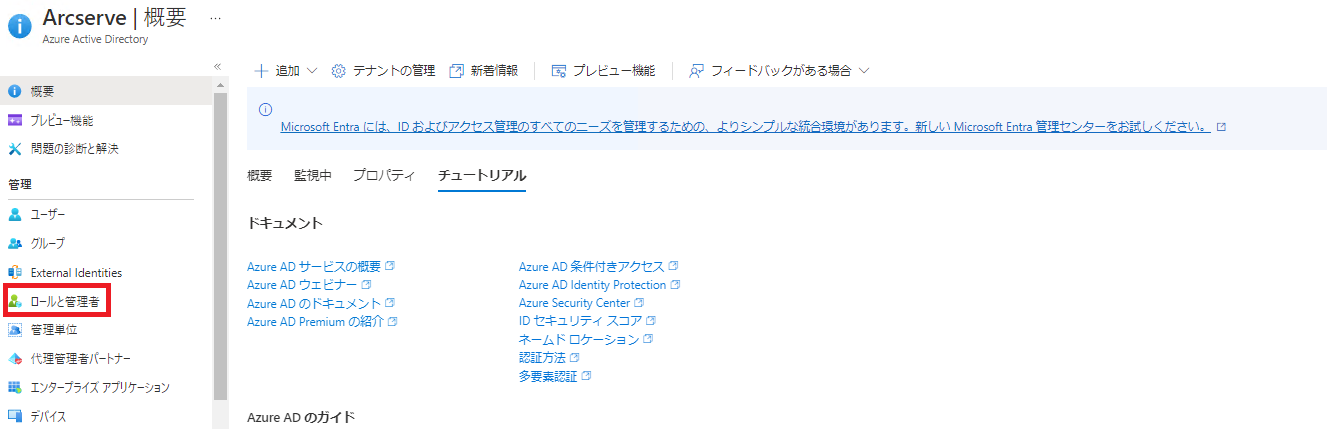
Task: Click the デバイス sidebar icon
Action: point(14,416)
